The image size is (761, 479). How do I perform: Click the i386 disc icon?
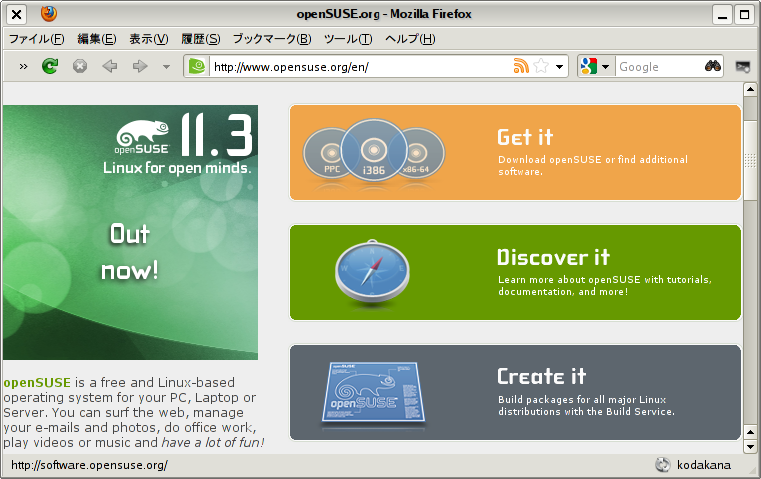coord(374,150)
